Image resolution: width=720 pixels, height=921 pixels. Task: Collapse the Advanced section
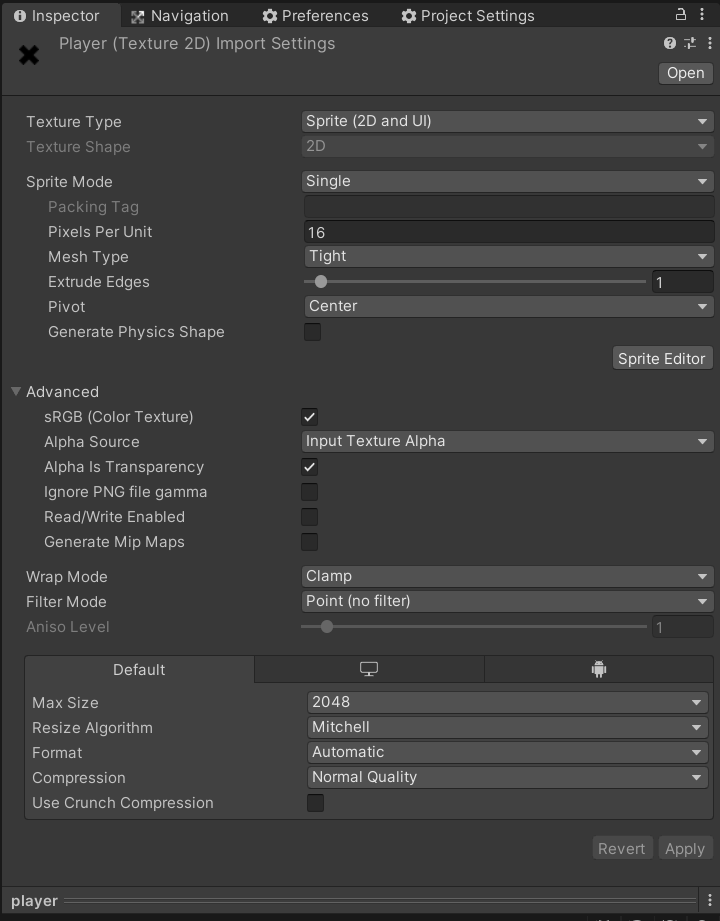[13, 391]
